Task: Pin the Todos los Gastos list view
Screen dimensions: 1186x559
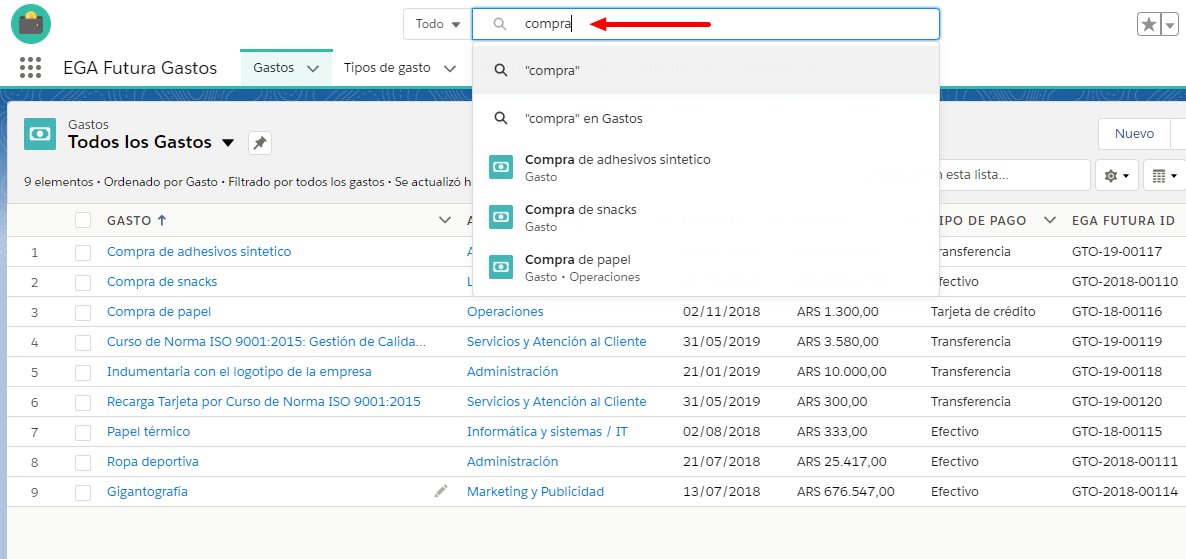Action: (259, 143)
